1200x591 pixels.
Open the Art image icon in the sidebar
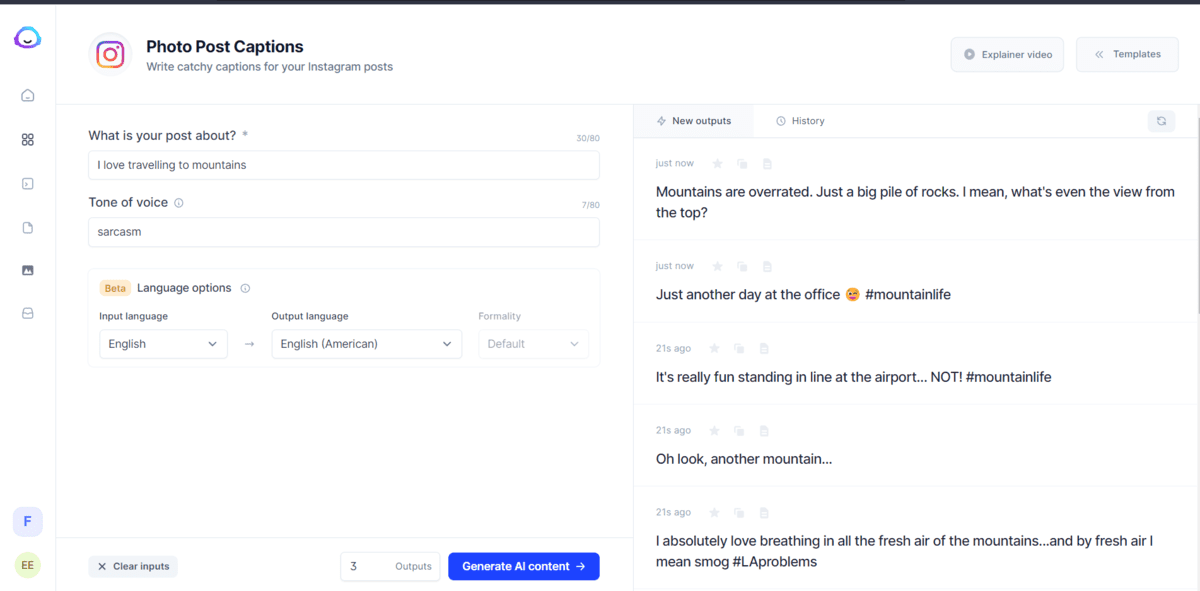point(28,270)
